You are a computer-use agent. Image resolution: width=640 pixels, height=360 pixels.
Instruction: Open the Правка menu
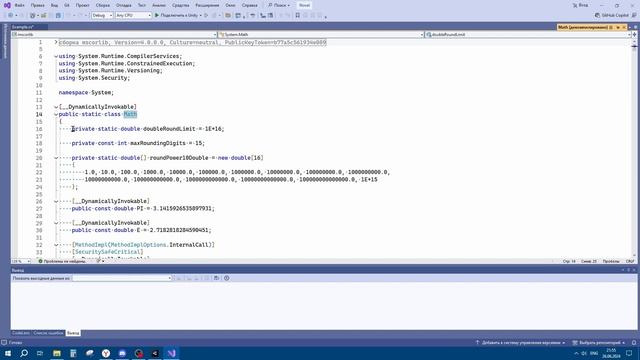click(x=38, y=5)
